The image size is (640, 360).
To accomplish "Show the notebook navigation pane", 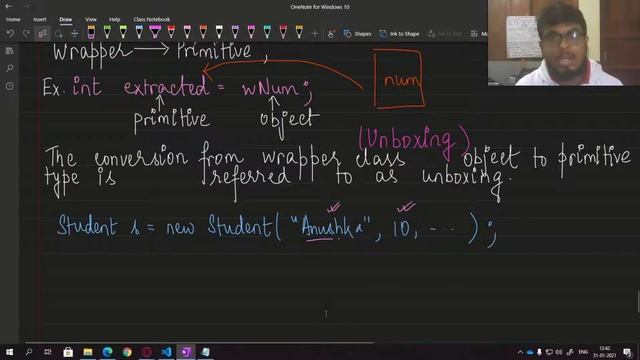I will (x=9, y=51).
